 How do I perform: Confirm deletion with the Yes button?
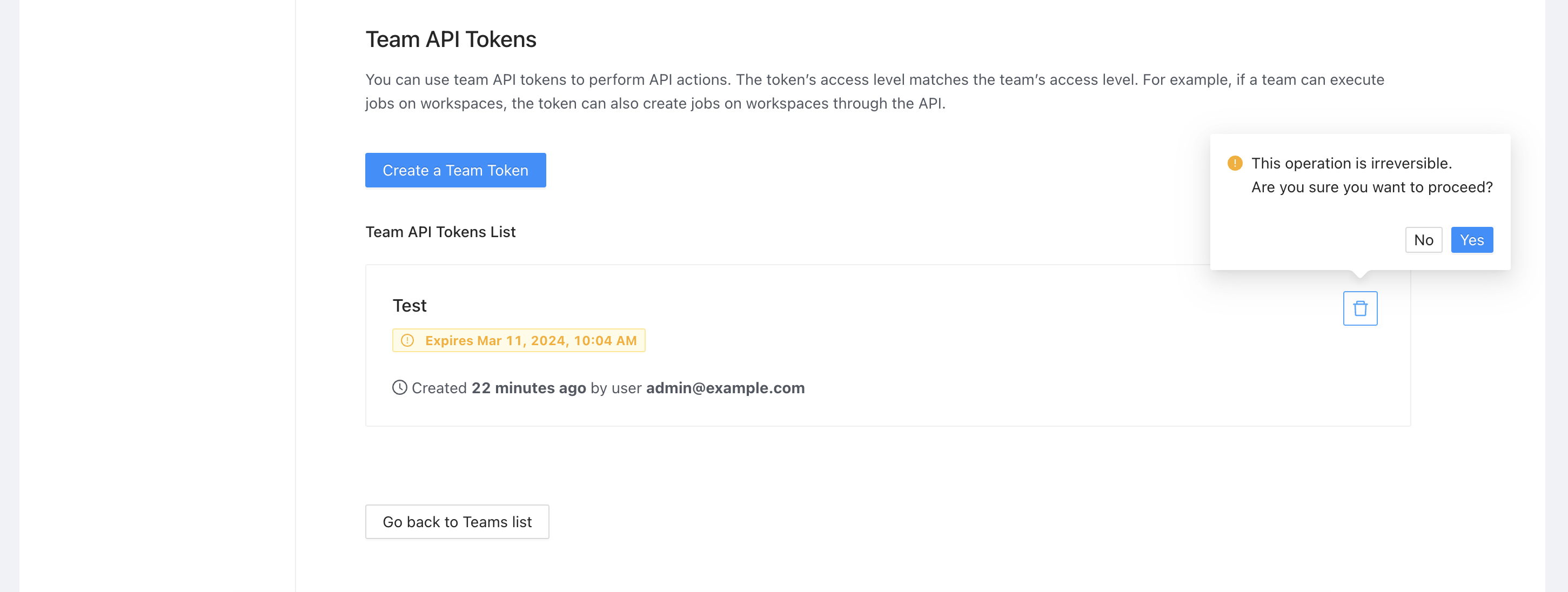click(x=1471, y=240)
